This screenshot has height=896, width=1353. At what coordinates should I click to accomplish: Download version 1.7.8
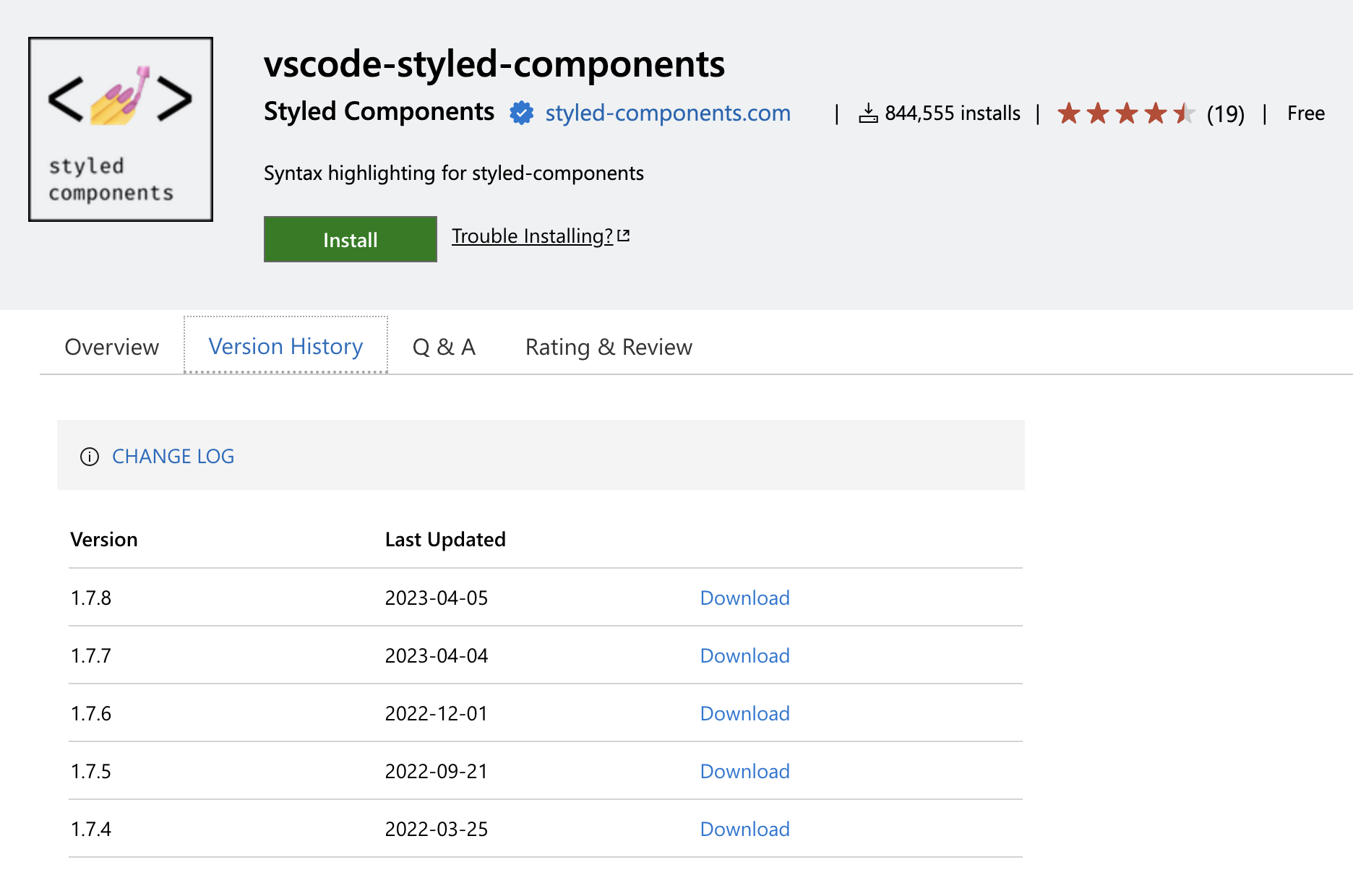(x=744, y=598)
